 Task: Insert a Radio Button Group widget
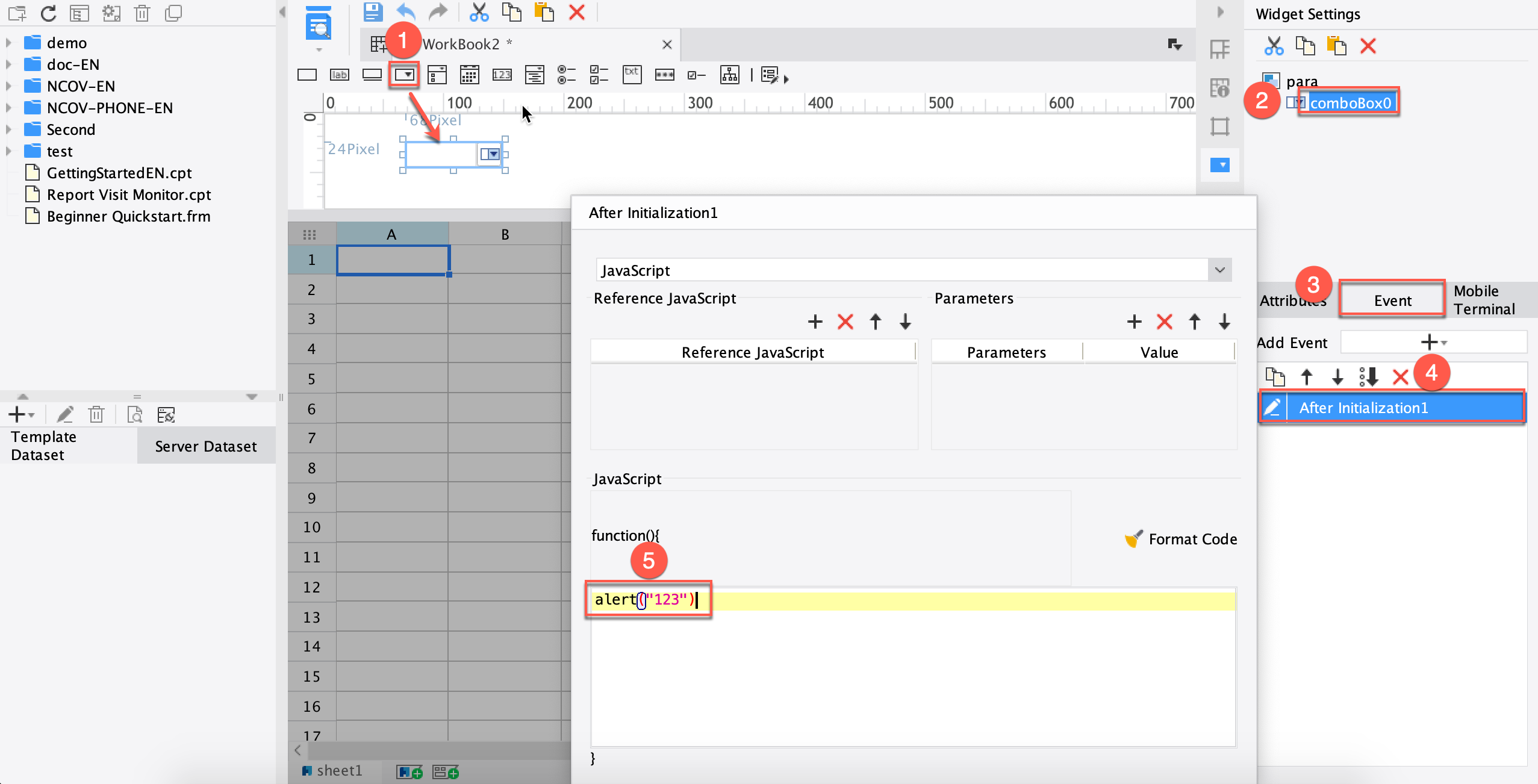point(566,75)
